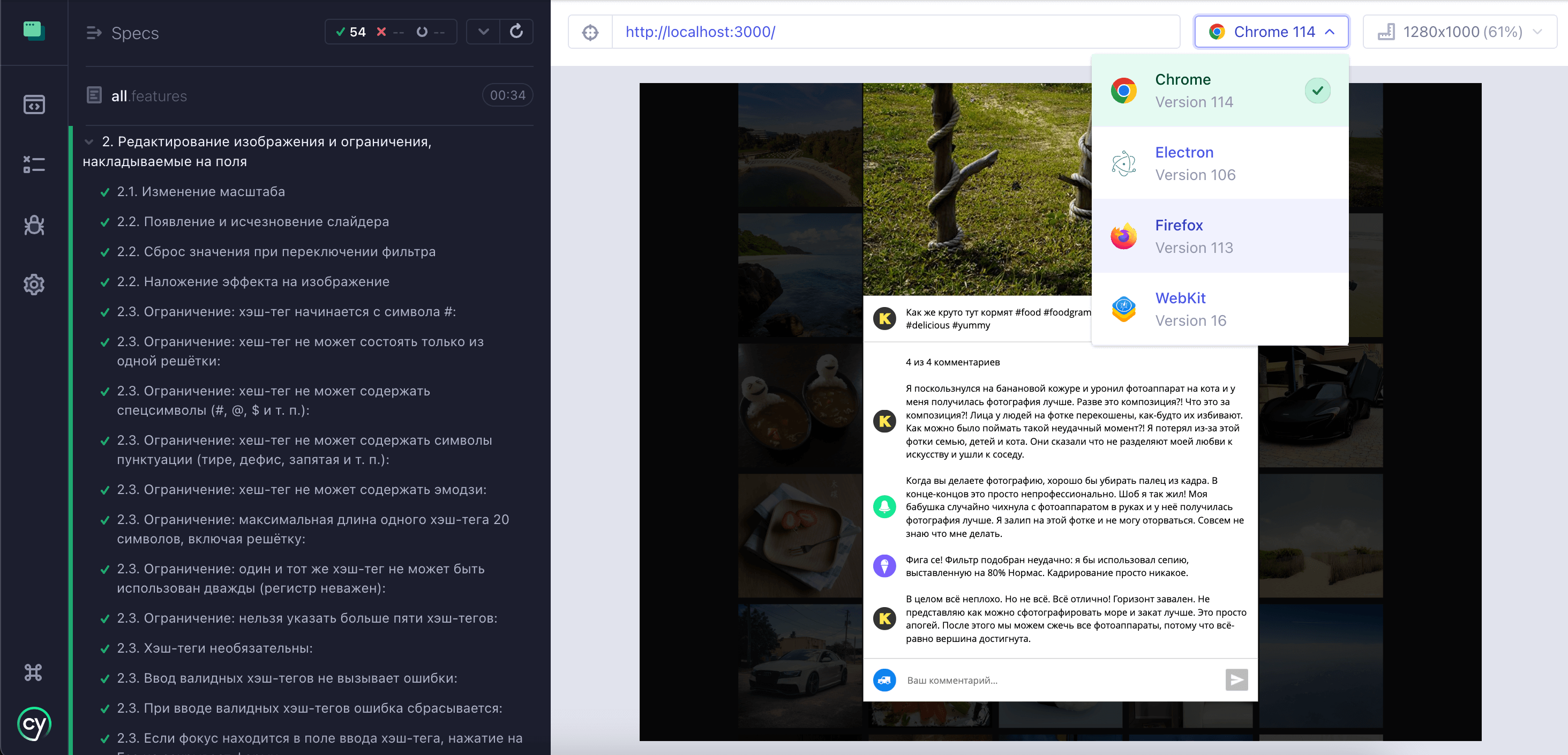Screen dimensions: 1568x755
Task: Toggle the selector playground crosshair icon
Action: pos(590,32)
